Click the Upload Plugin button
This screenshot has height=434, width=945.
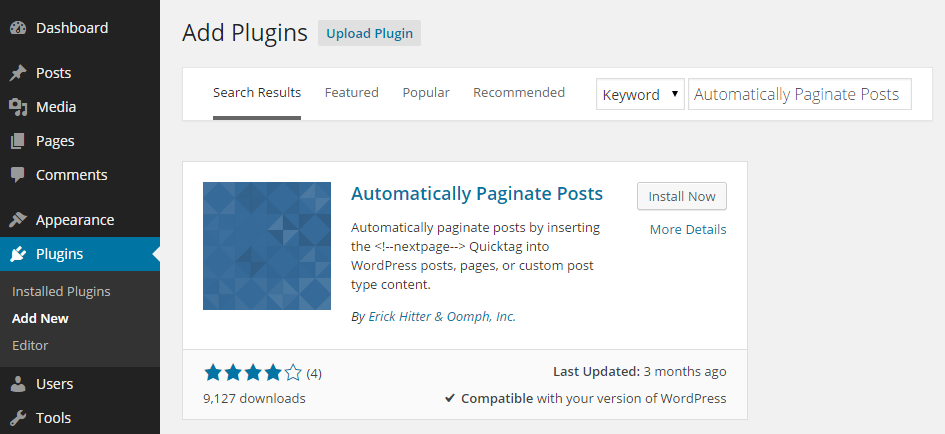coord(369,33)
